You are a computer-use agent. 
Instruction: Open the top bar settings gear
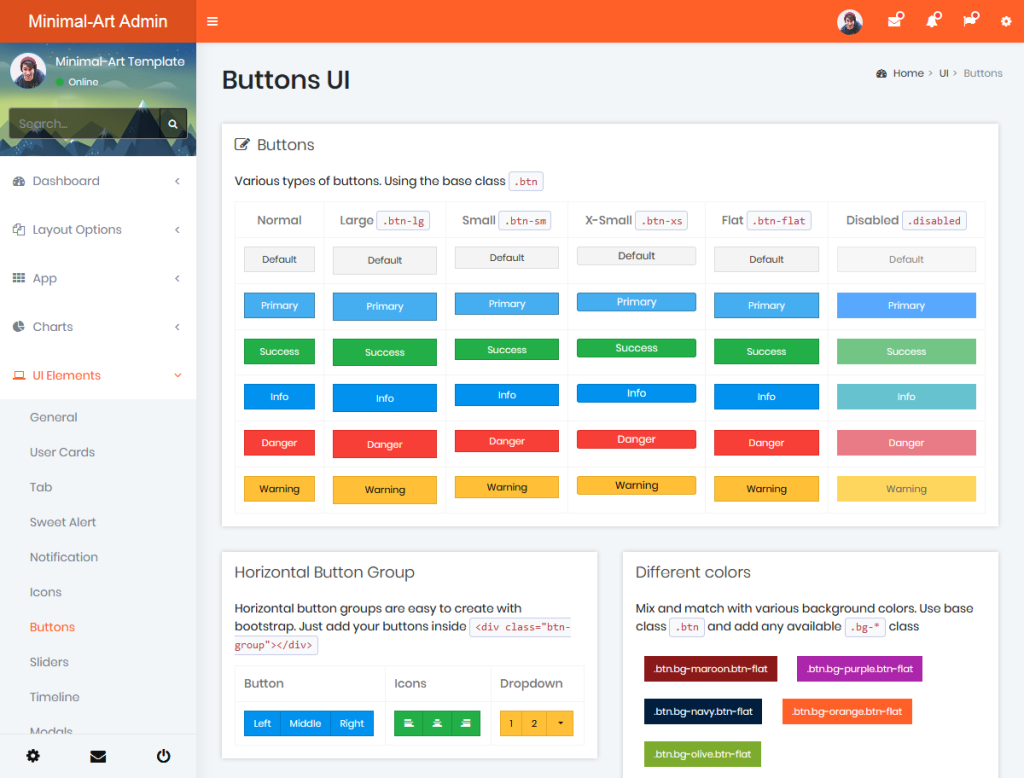click(x=1006, y=22)
